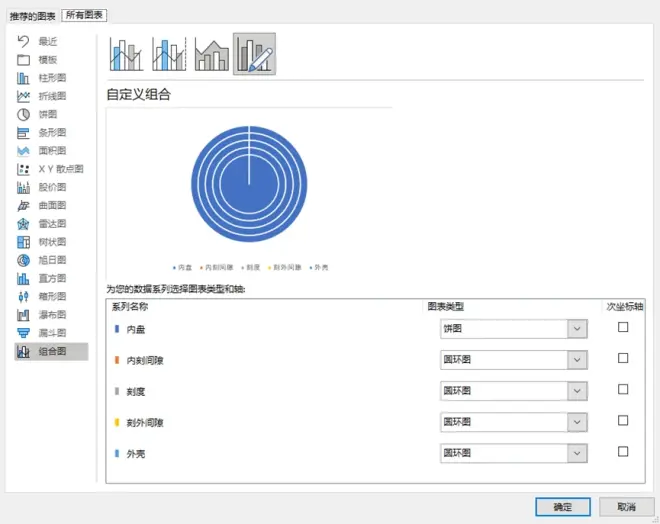The image size is (660, 524).
Task: Select 条形图 bar chart category
Action: (x=51, y=133)
